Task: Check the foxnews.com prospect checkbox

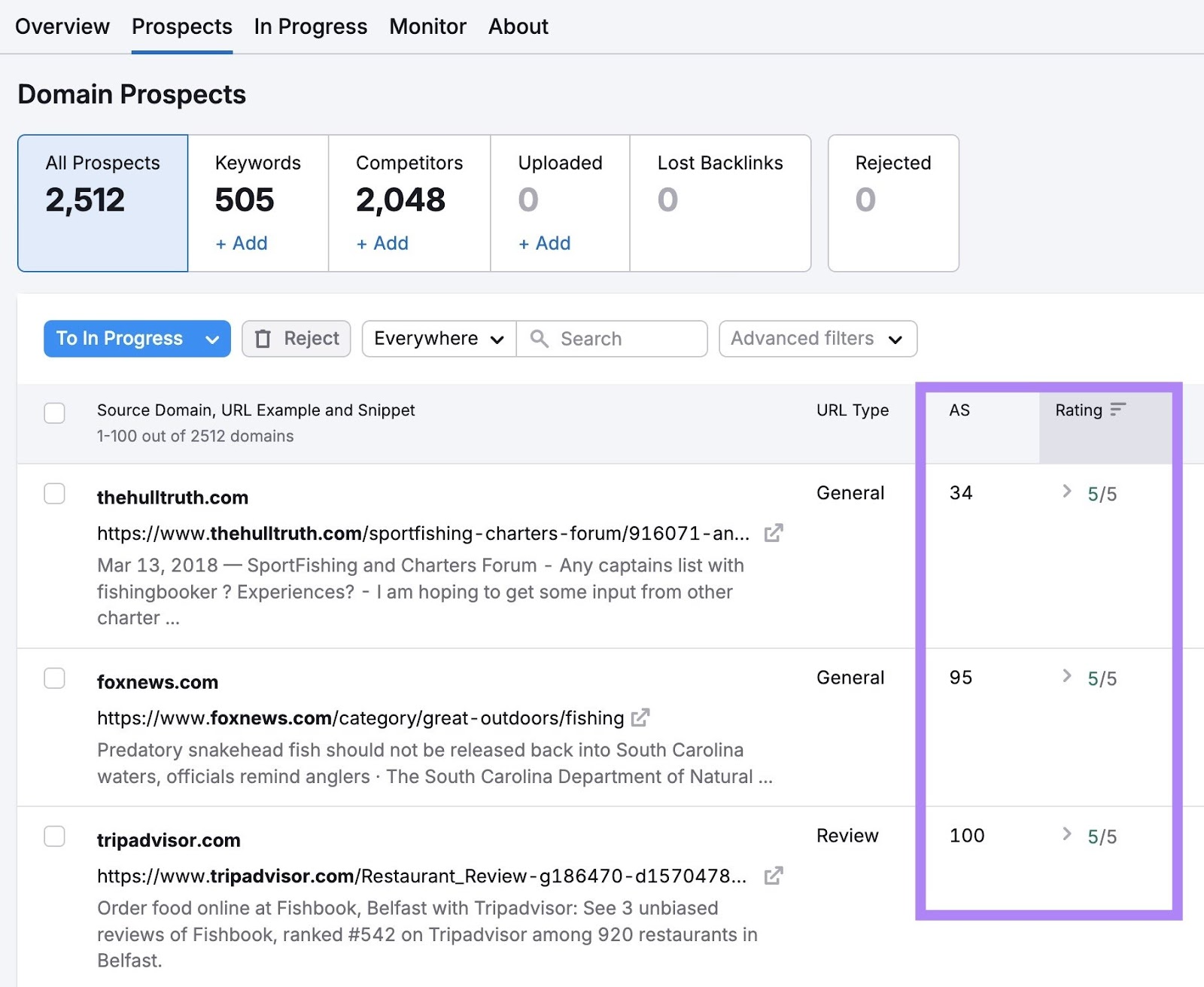Action: pos(54,678)
